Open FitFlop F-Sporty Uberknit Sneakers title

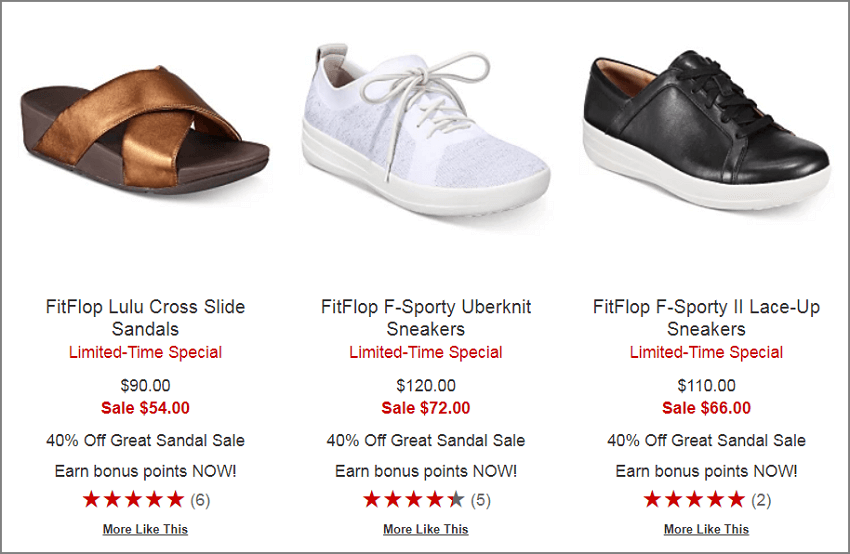426,318
